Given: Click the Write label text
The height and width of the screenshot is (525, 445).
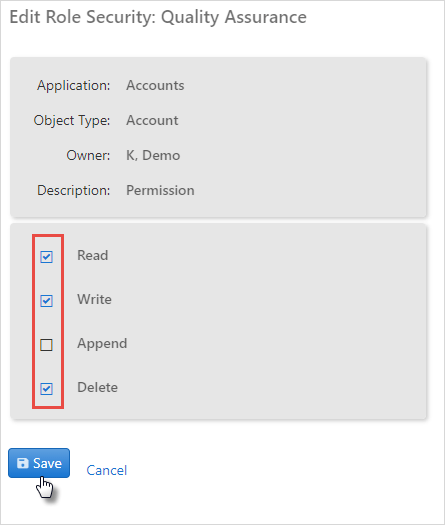Looking at the screenshot, I should pos(94,299).
